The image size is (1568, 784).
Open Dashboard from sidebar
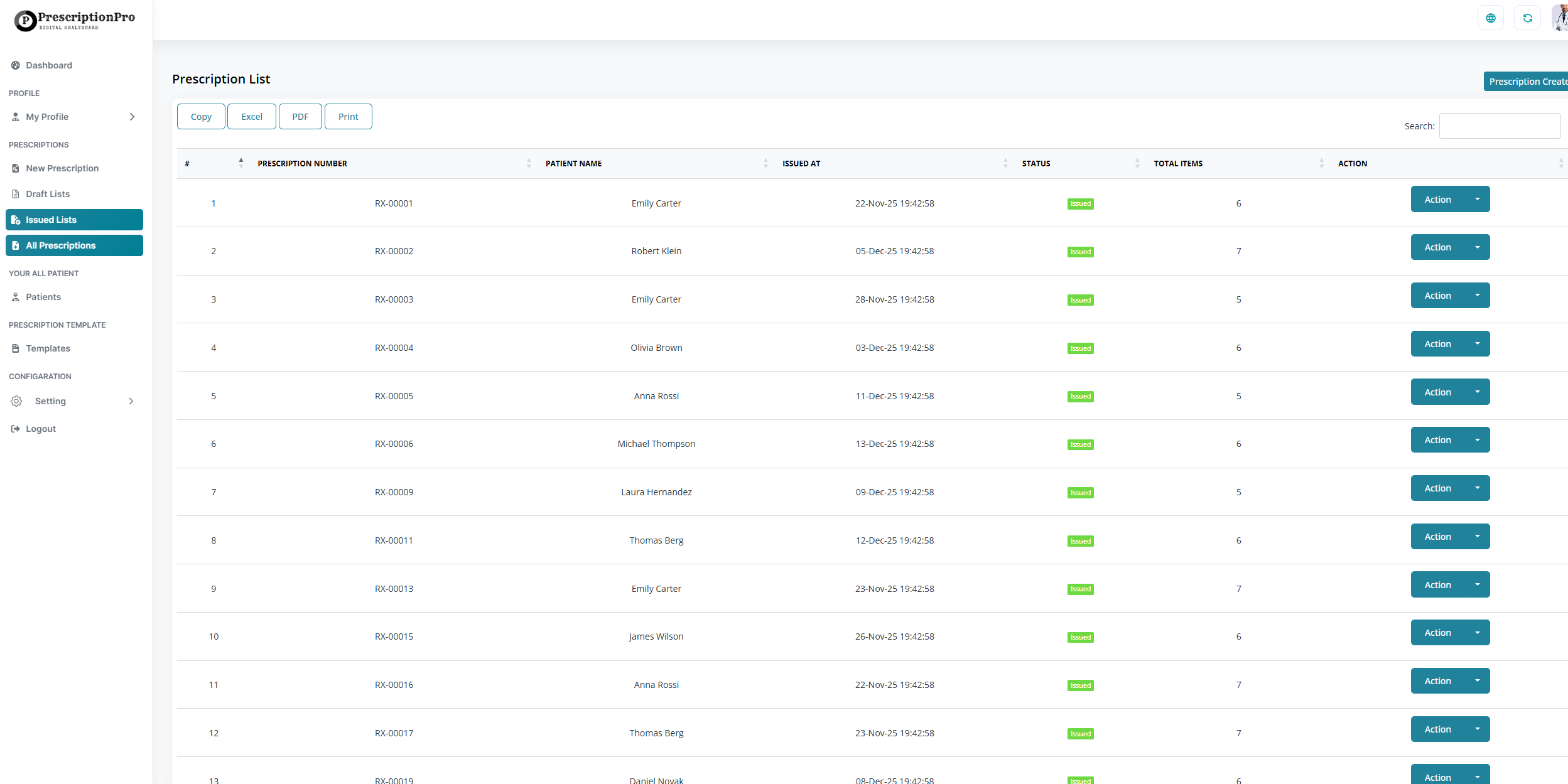click(x=49, y=65)
